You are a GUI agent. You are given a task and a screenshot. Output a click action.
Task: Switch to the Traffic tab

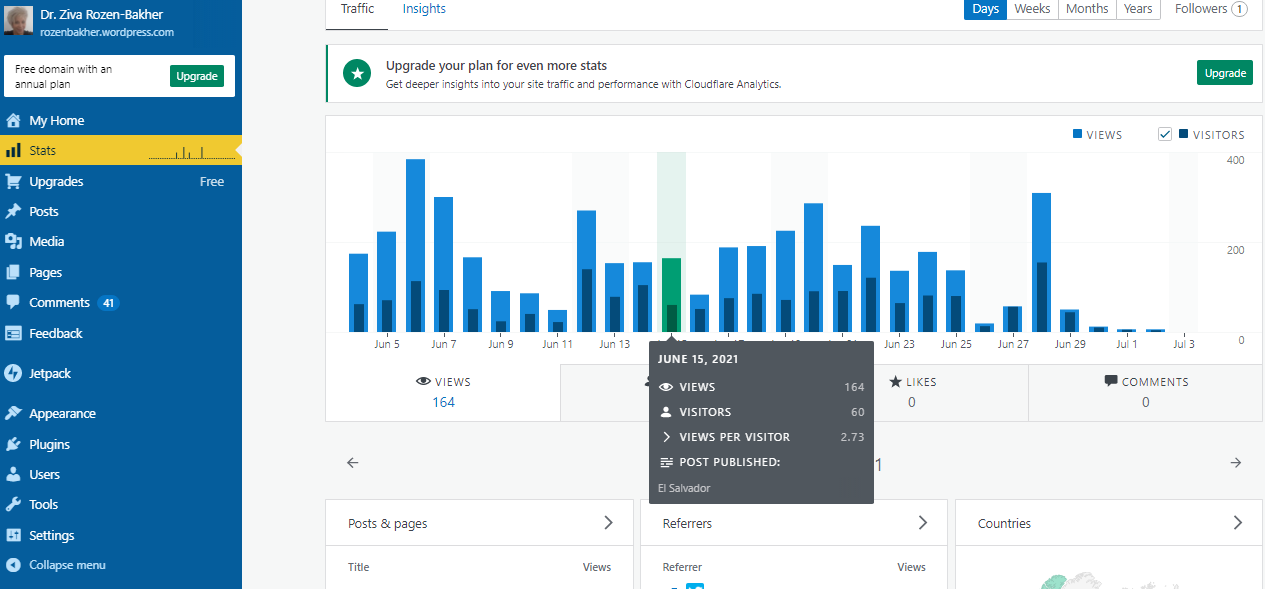coord(357,9)
